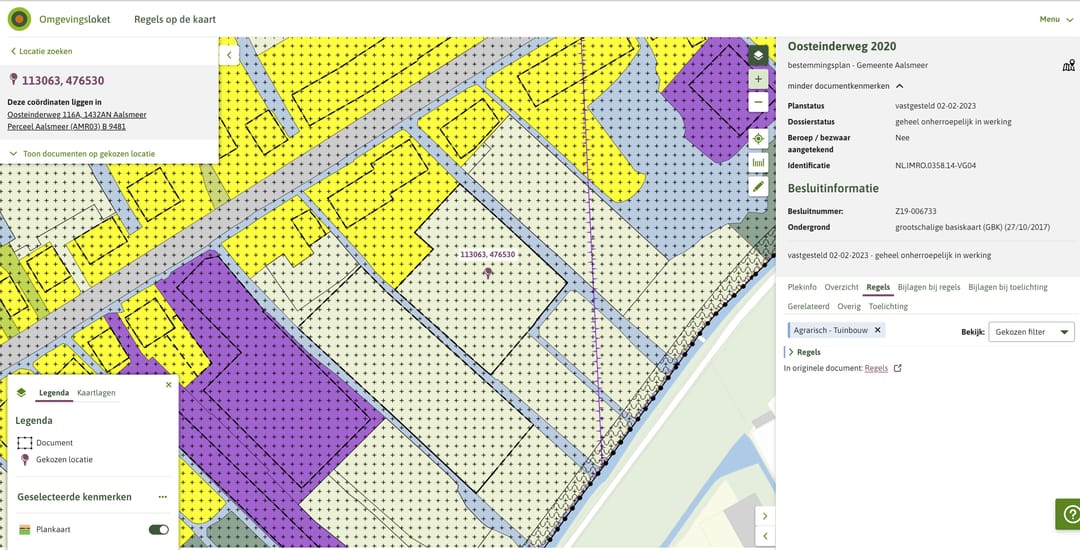Viewport: 1080px width, 550px height.
Task: Expand Toon documenten op gekozen locatie
Action: coord(81,154)
